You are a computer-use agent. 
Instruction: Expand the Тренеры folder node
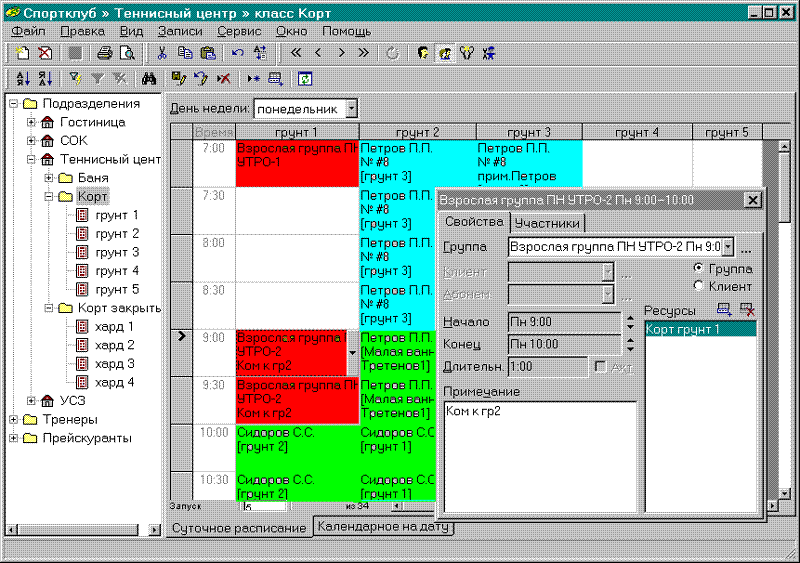coord(14,420)
